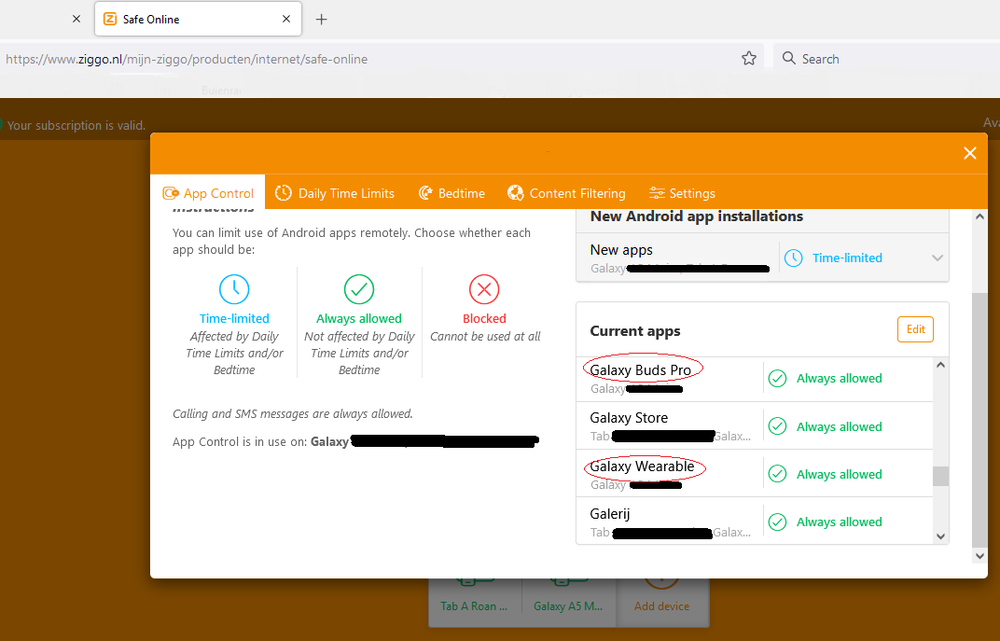The height and width of the screenshot is (641, 1000).
Task: Open the New apps Time-limited selection
Action: 864,258
